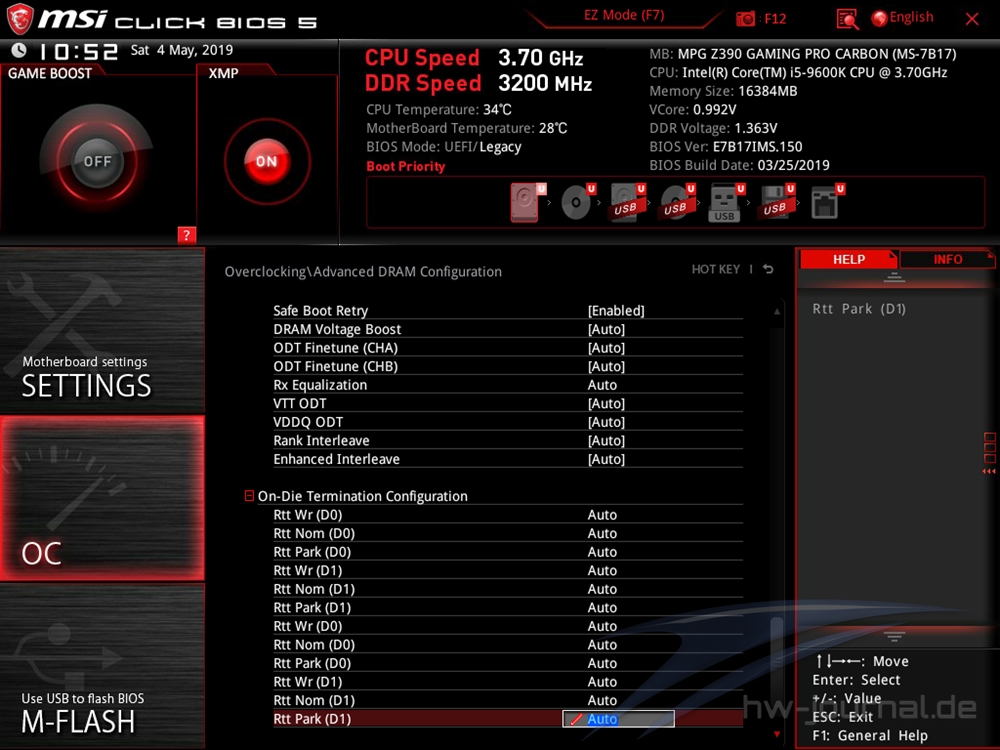Viewport: 1000px width, 750px height.
Task: Click help panel top grip handle
Action: coord(894,277)
